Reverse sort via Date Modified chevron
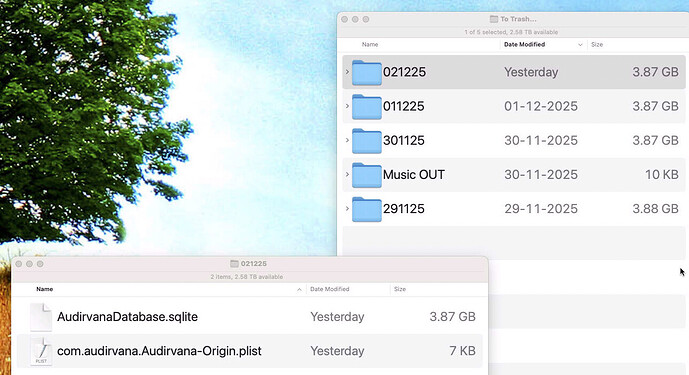The width and height of the screenshot is (689, 375). (580, 45)
